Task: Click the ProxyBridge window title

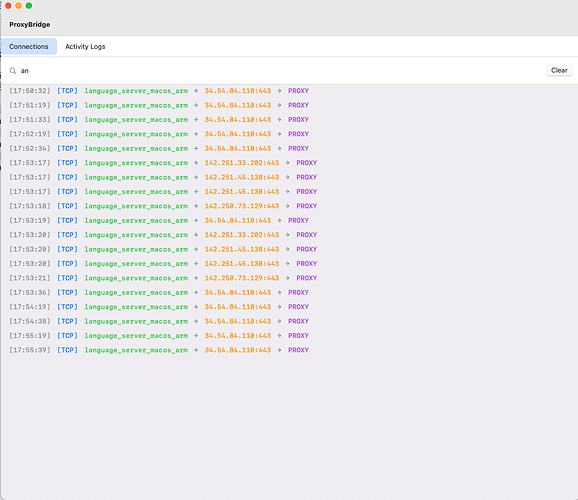Action: click(x=29, y=24)
